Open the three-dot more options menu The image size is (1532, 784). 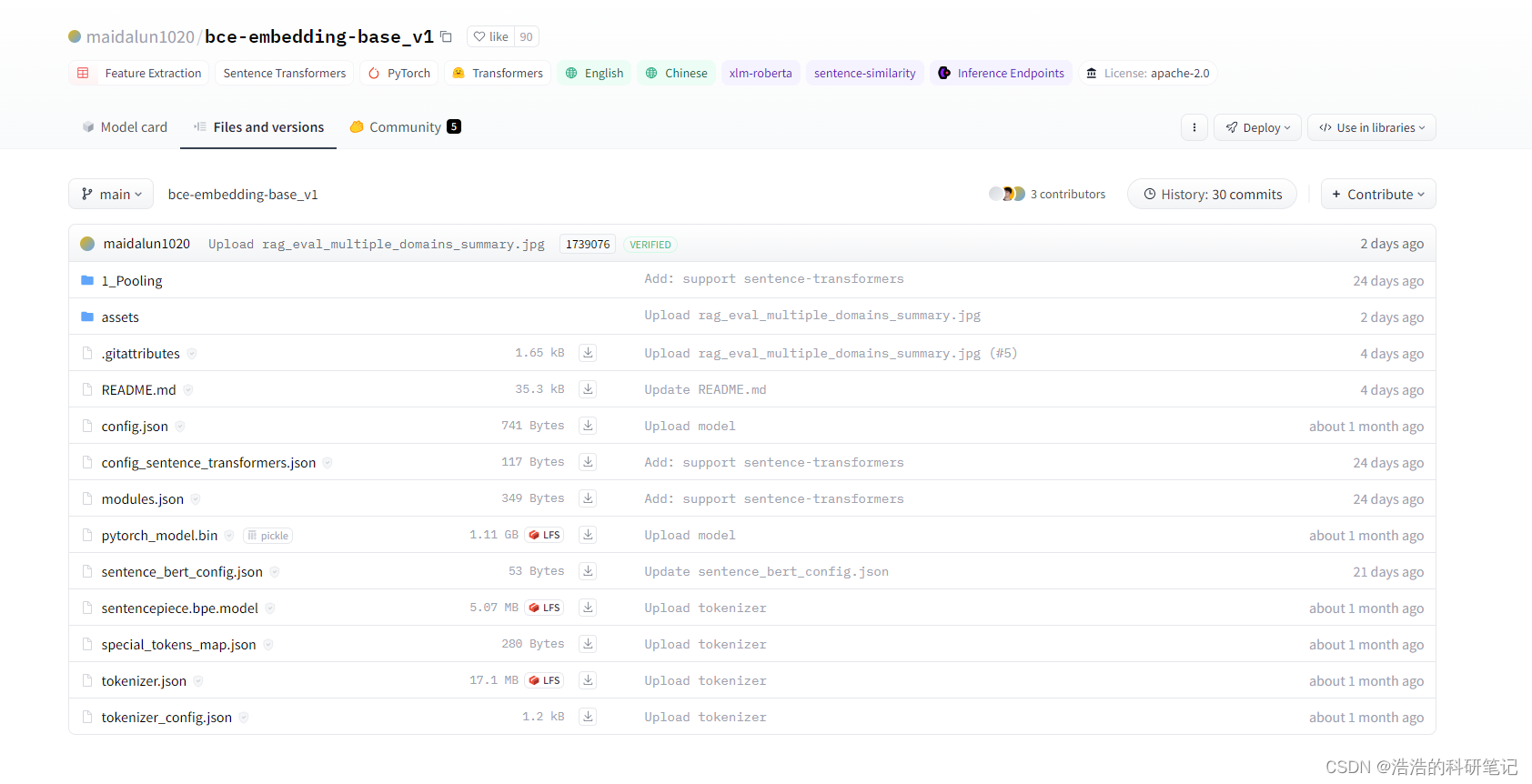(1194, 127)
